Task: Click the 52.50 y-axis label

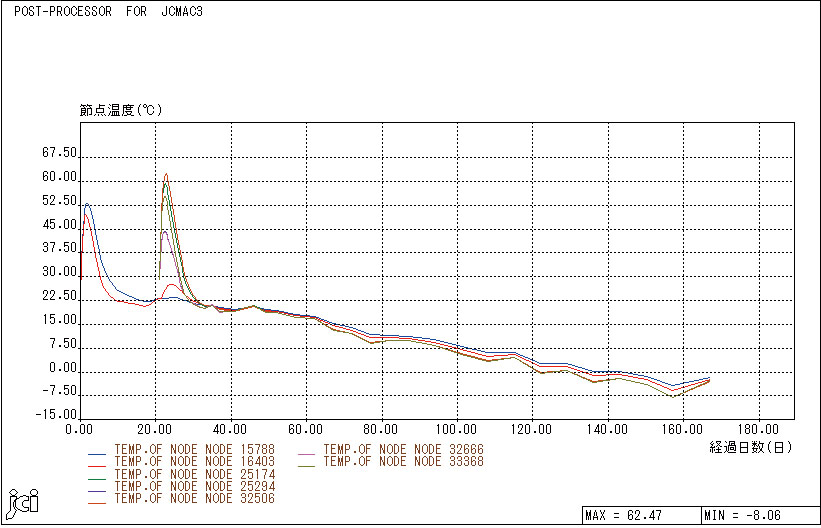Action: tap(59, 201)
